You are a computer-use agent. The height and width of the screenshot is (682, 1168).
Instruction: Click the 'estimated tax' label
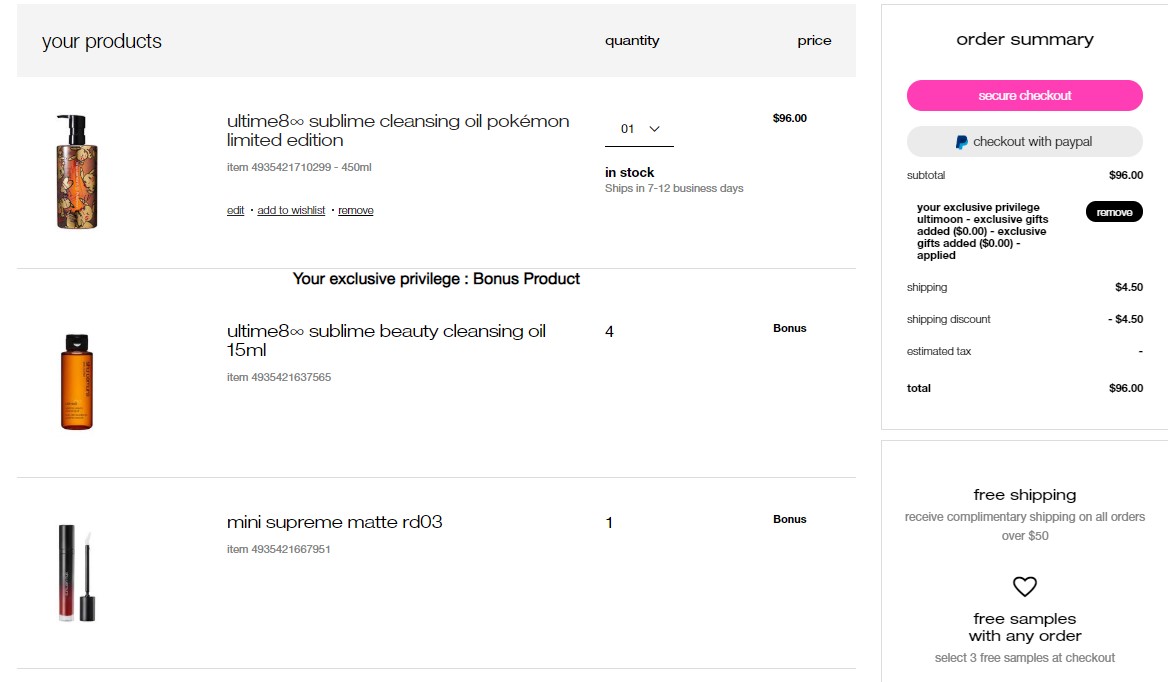(939, 351)
